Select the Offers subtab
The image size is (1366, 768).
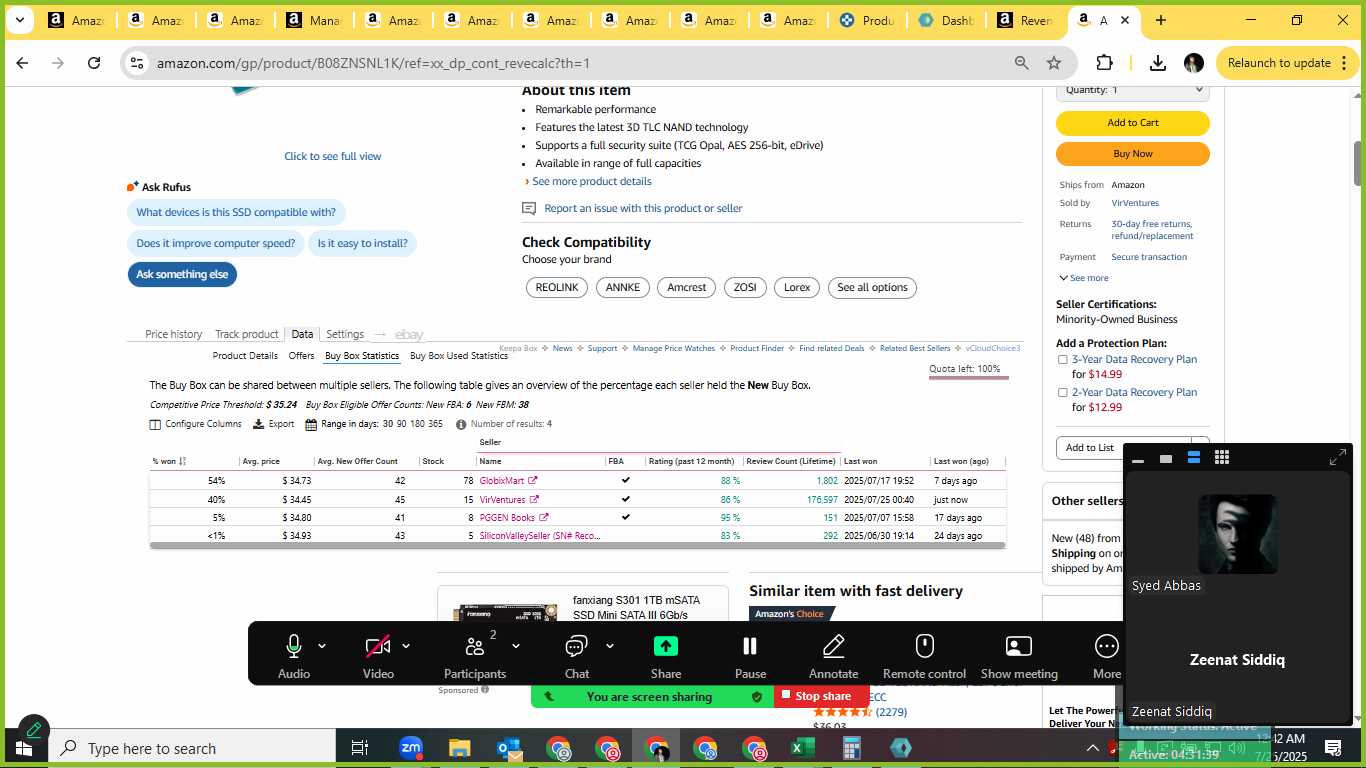301,356
